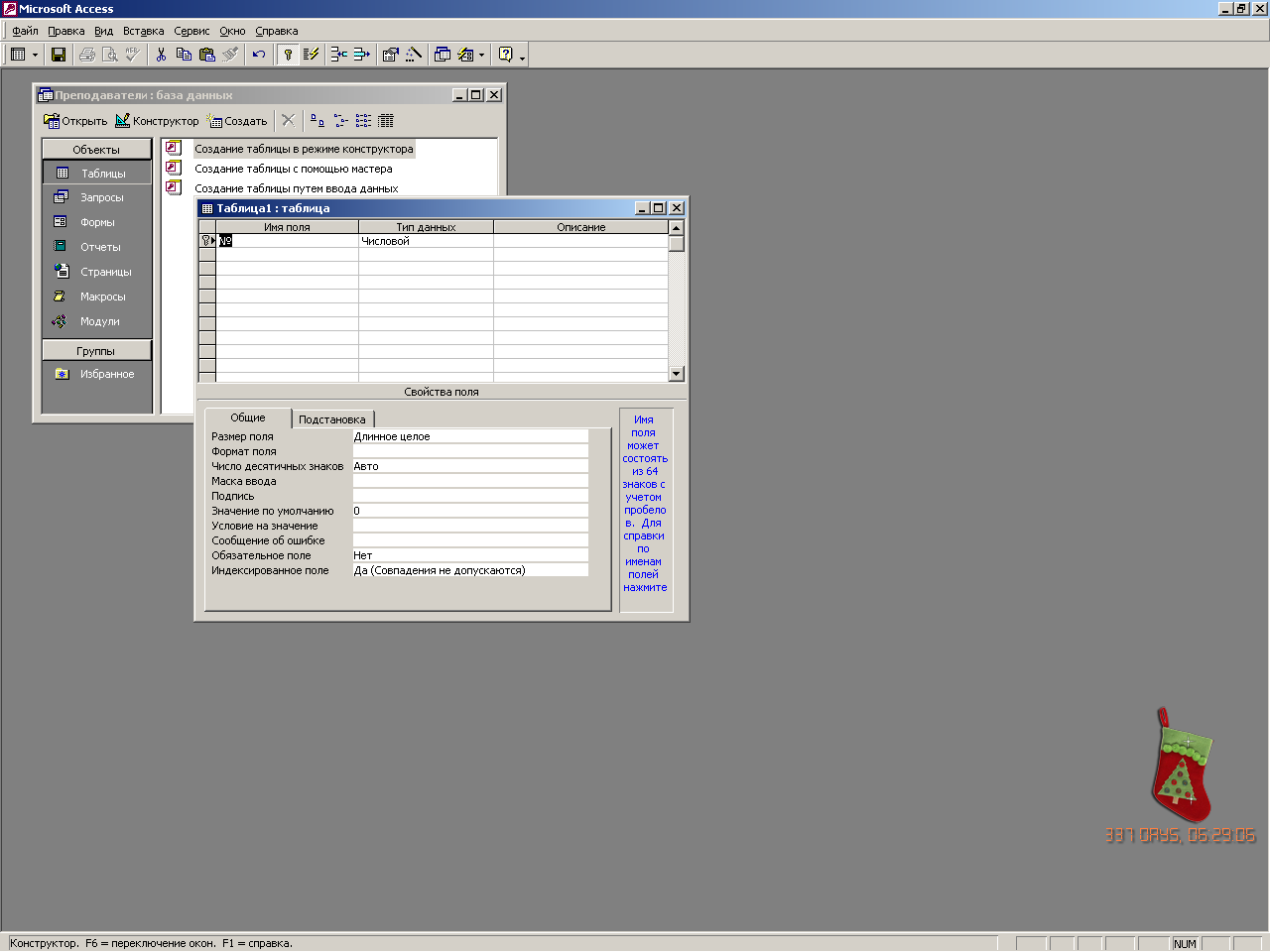The image size is (1270, 952).
Task: Click Открыть button in database window
Action: tap(75, 121)
